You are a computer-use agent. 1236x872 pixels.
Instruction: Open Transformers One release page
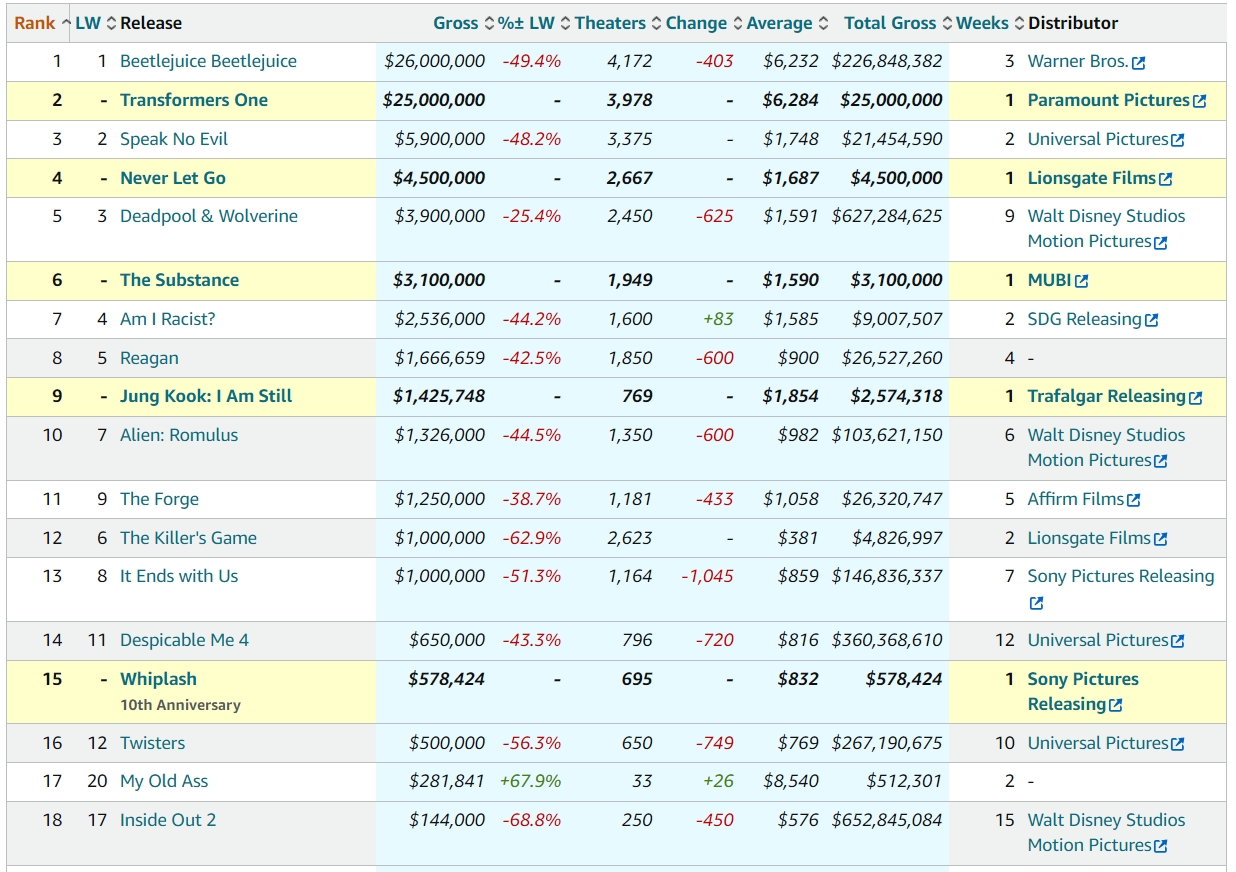click(194, 100)
